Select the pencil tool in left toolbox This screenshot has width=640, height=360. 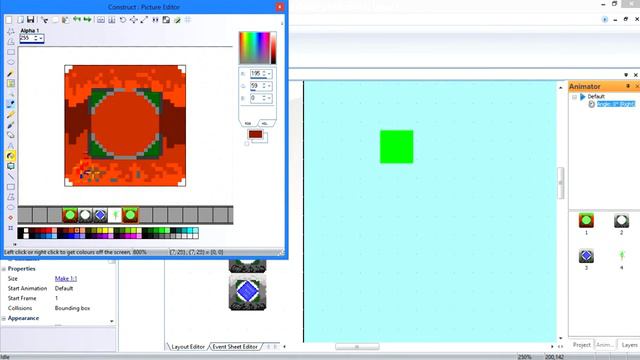click(11, 73)
